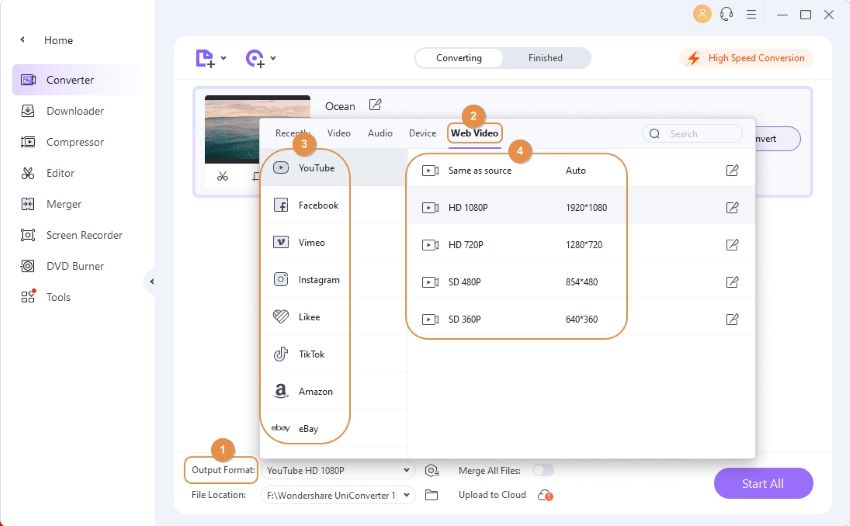850x526 pixels.
Task: Switch to the Finished tab
Action: [x=545, y=58]
